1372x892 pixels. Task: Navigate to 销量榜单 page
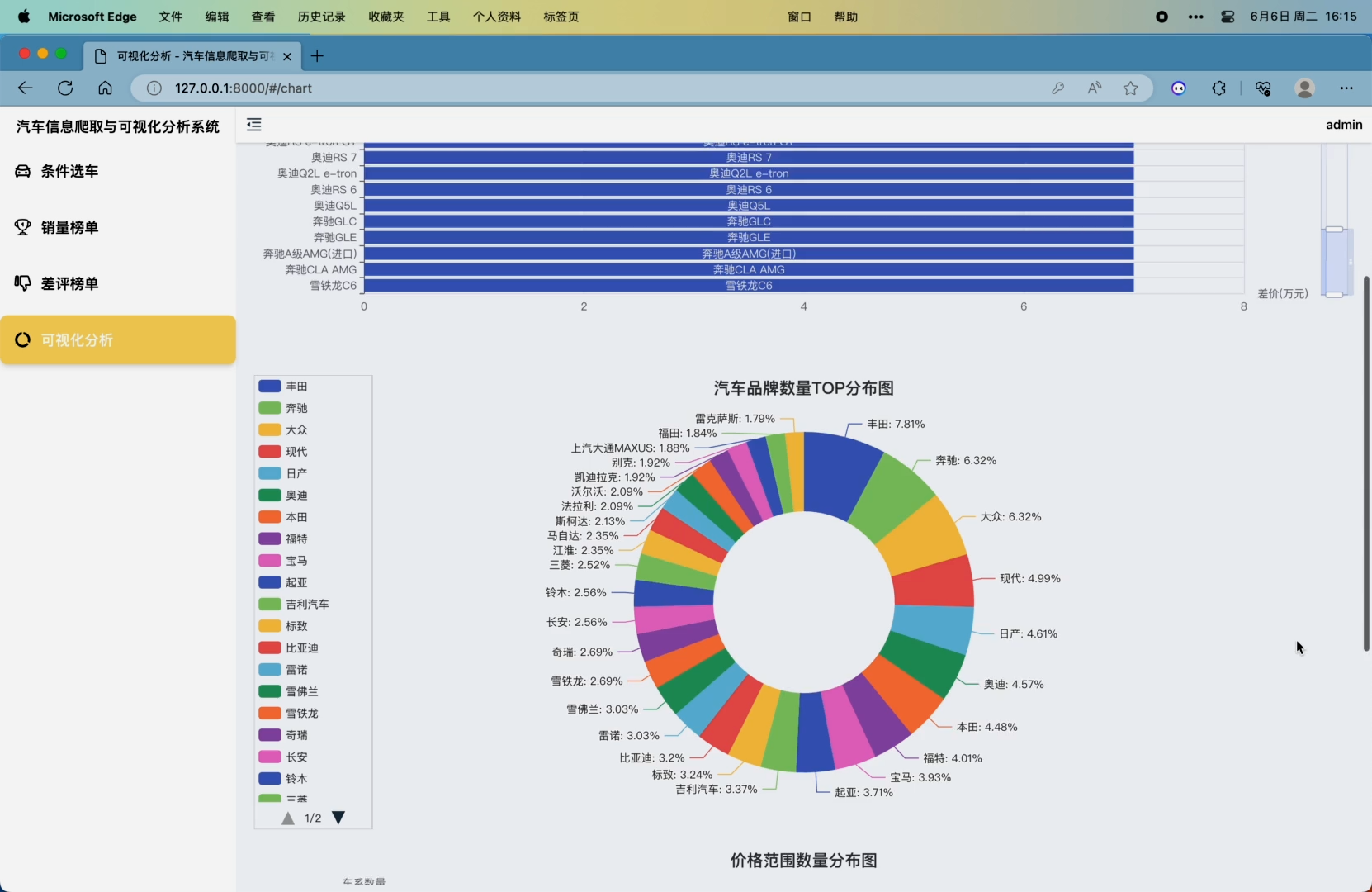pos(118,227)
